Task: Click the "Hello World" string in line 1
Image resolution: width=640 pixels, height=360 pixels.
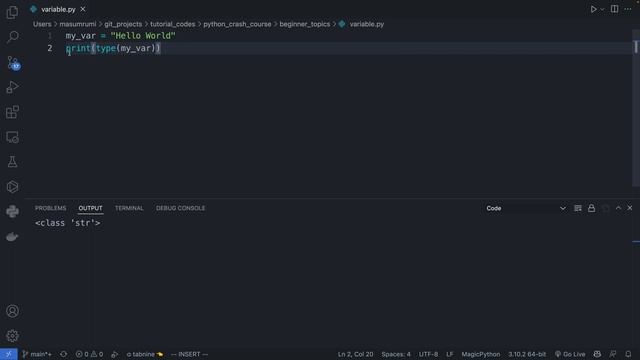Action: click(x=143, y=36)
